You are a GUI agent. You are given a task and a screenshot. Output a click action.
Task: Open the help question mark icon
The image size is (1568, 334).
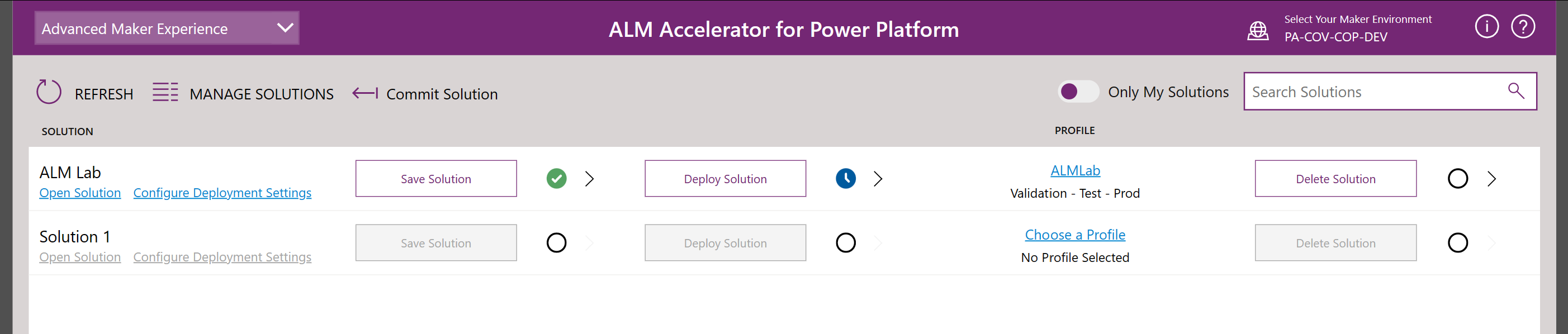pyautogui.click(x=1523, y=26)
